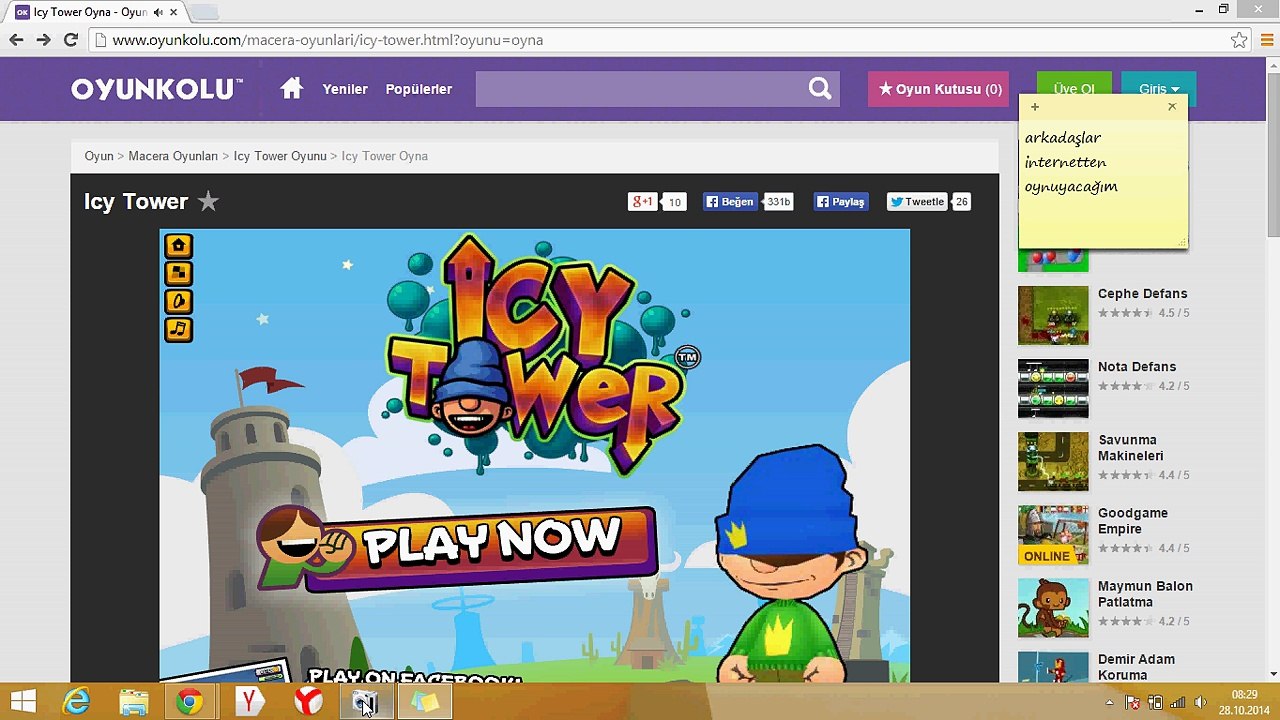Click the OYUNKOLU logo
The width and height of the screenshot is (1280, 720).
coord(157,89)
